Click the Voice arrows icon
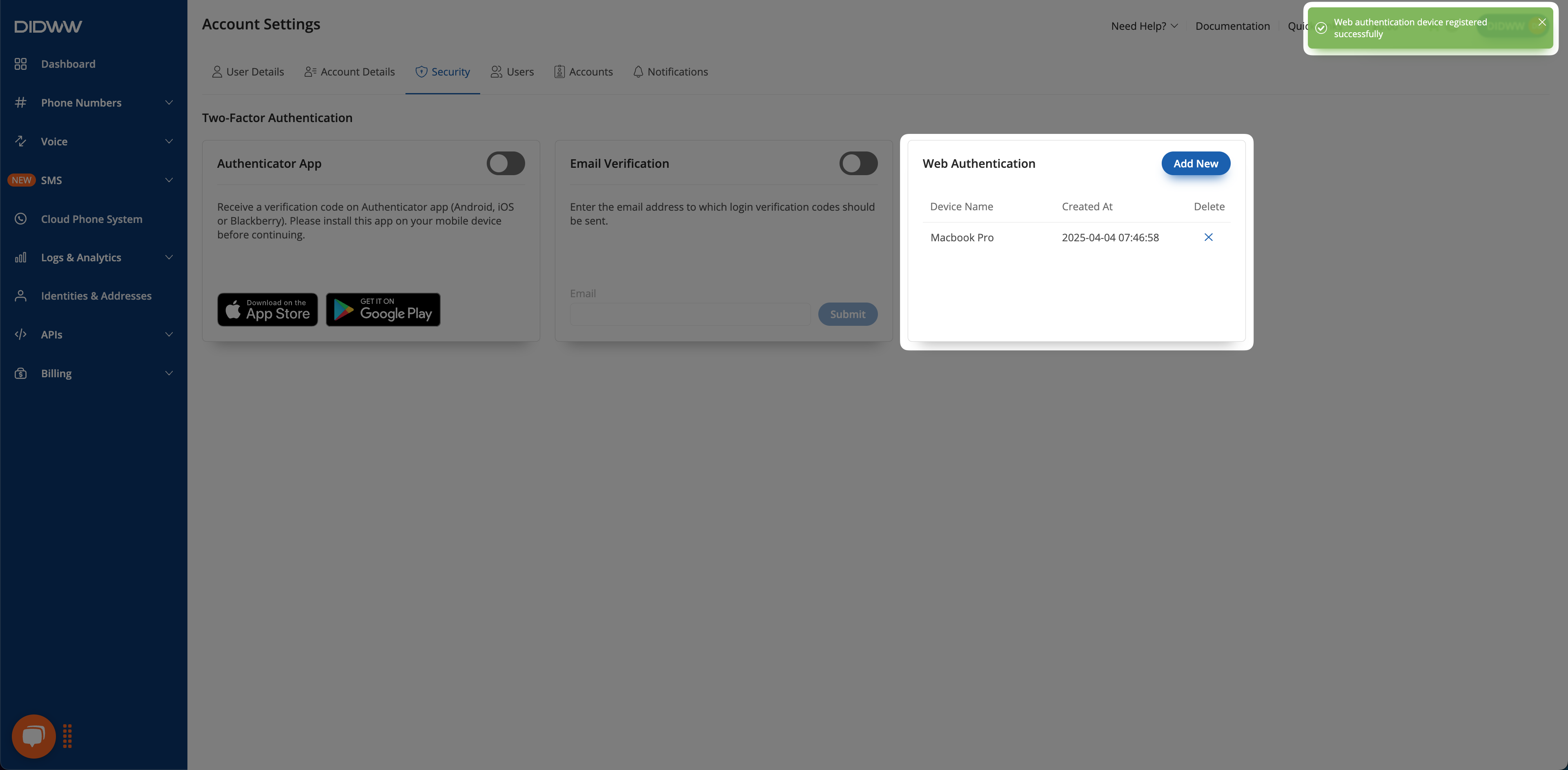This screenshot has height=770, width=1568. point(21,141)
